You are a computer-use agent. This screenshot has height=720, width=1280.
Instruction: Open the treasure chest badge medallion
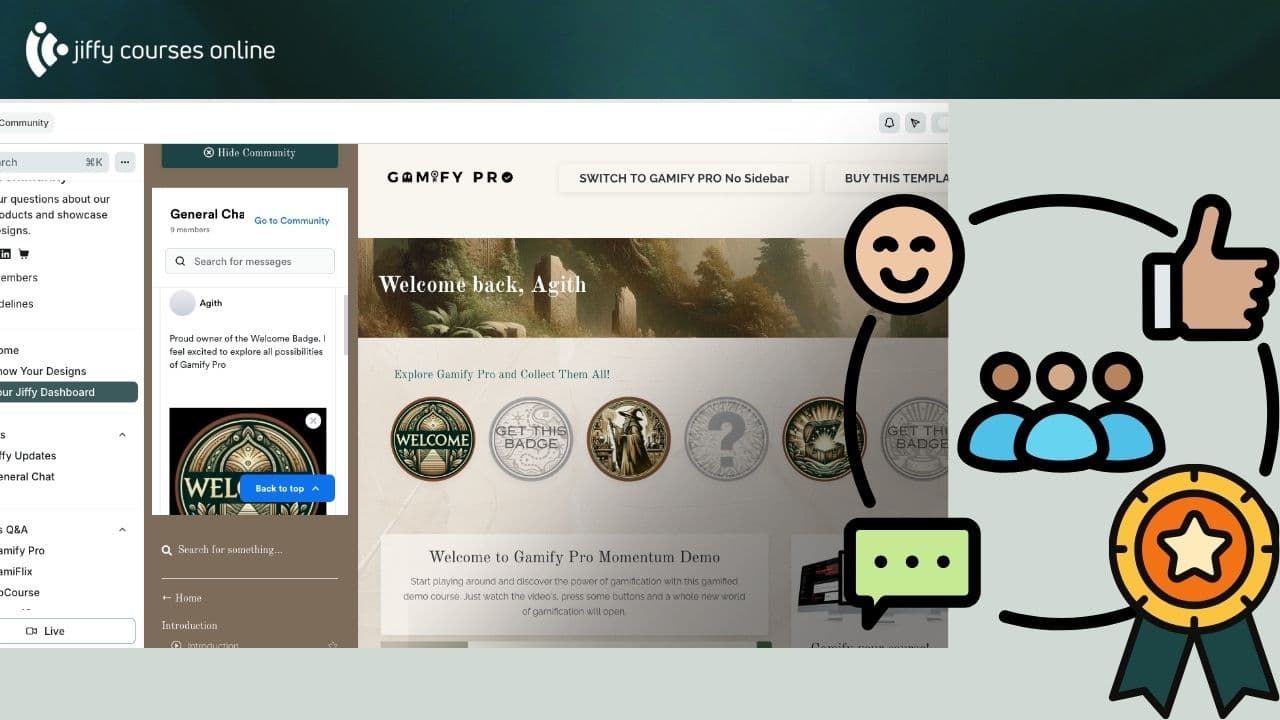(825, 439)
